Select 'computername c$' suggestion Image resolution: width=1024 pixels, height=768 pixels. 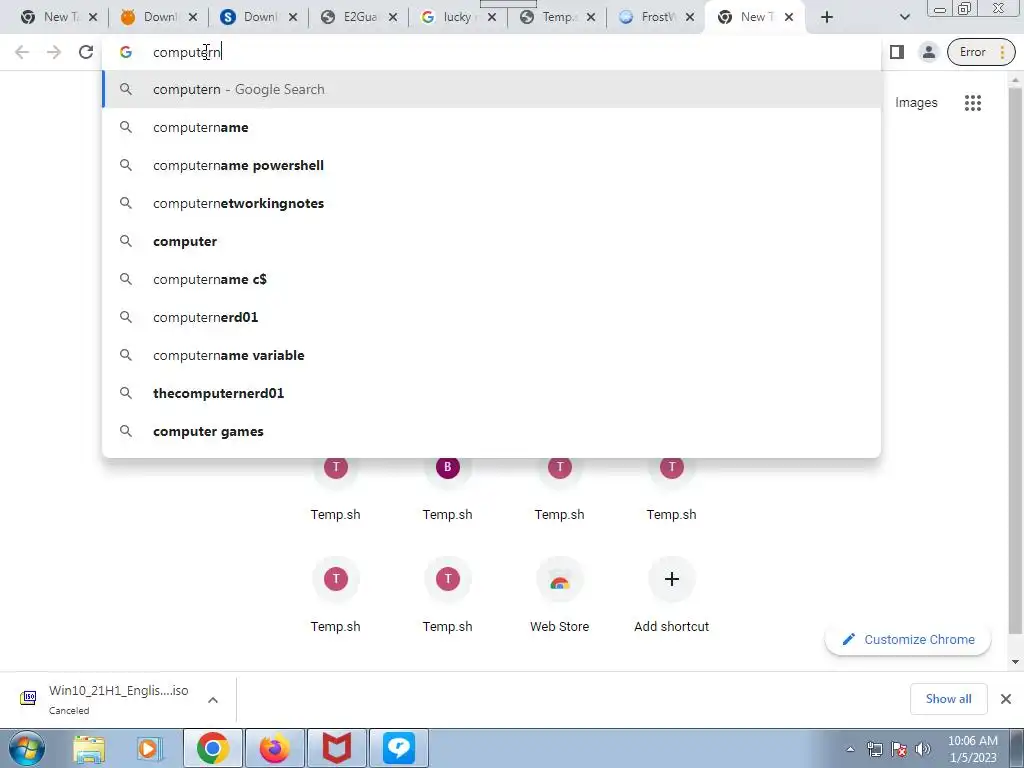[492, 279]
